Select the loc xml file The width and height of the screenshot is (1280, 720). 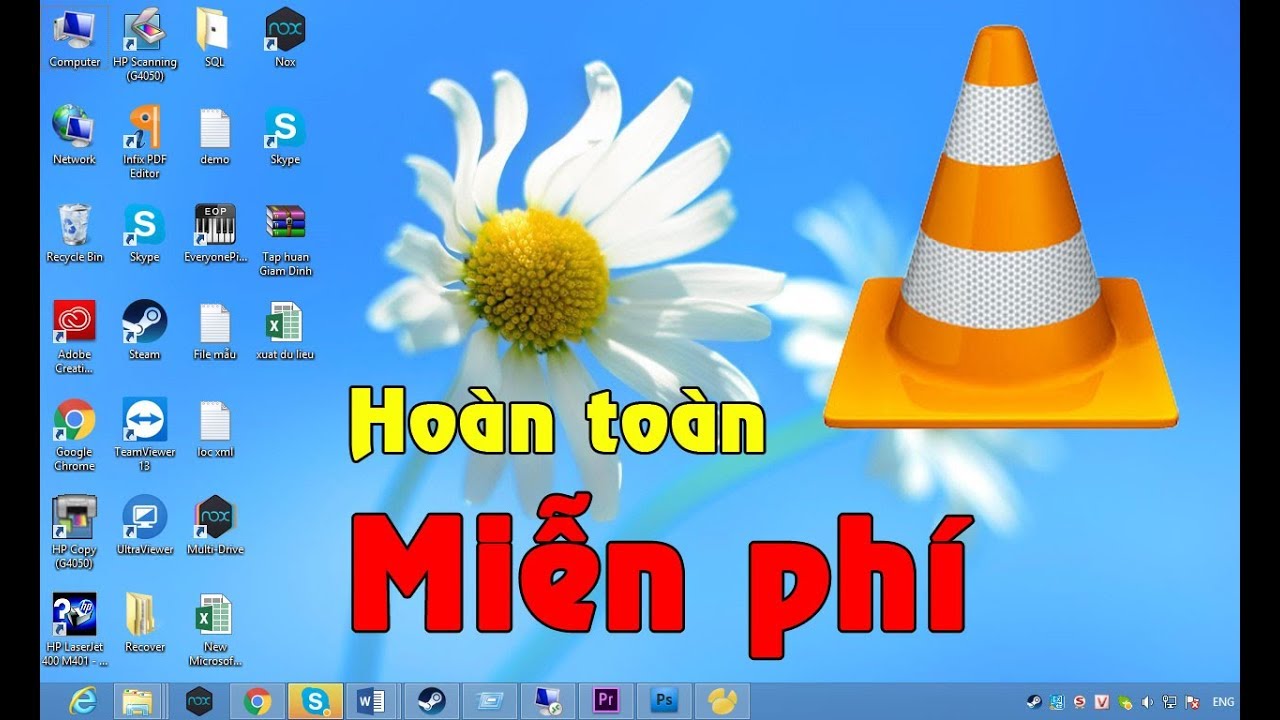coord(215,429)
